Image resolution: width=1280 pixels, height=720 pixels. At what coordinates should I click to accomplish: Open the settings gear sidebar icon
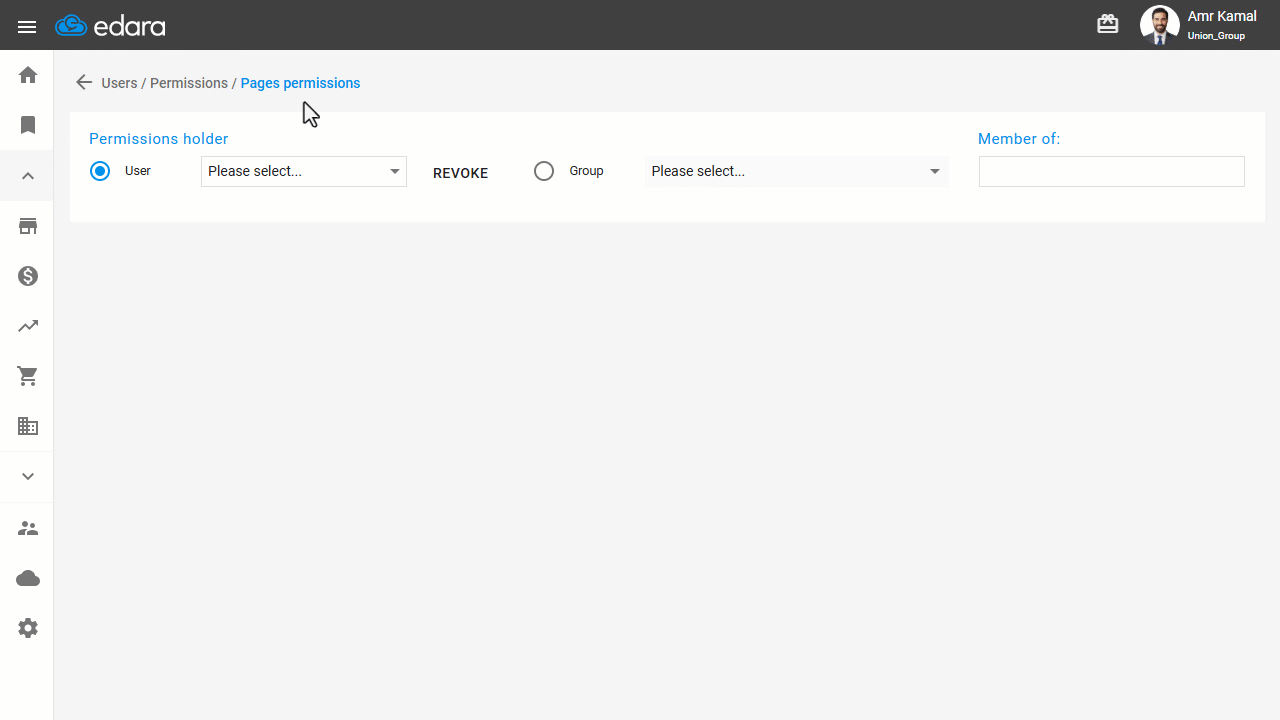(x=28, y=628)
